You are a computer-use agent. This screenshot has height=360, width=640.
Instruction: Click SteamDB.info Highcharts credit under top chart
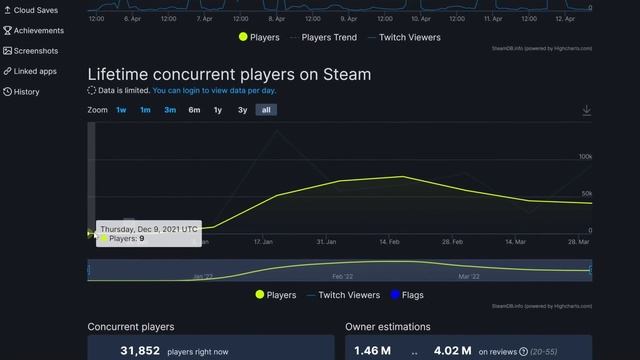click(x=542, y=49)
